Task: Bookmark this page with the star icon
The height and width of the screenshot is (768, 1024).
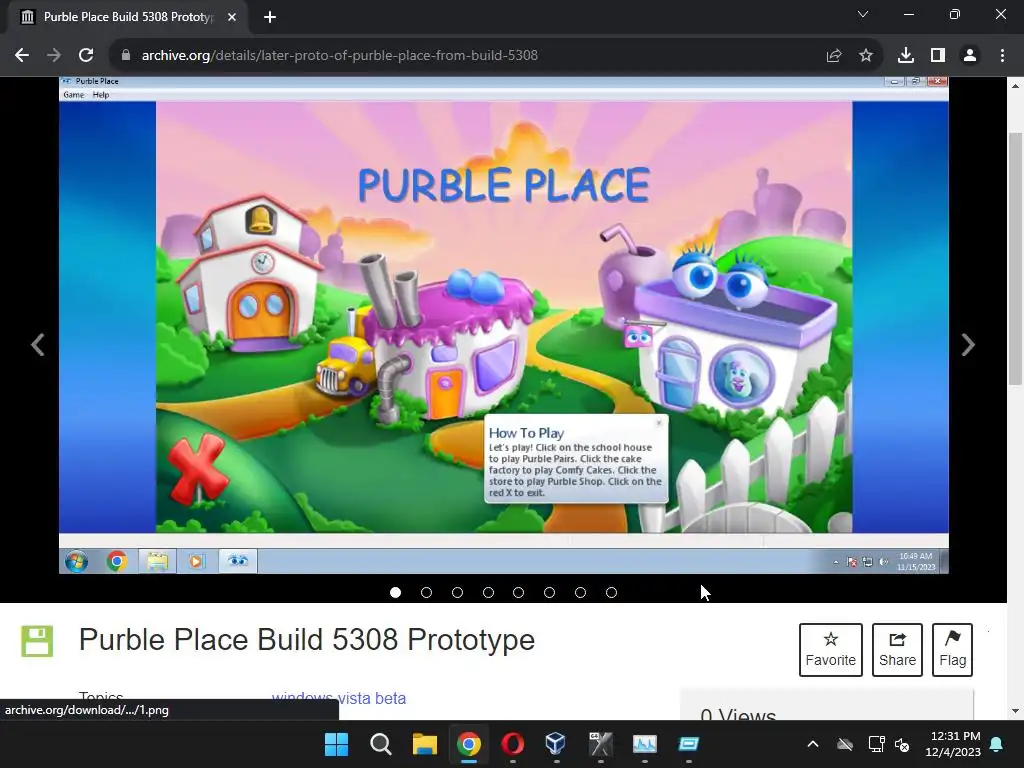Action: point(866,56)
